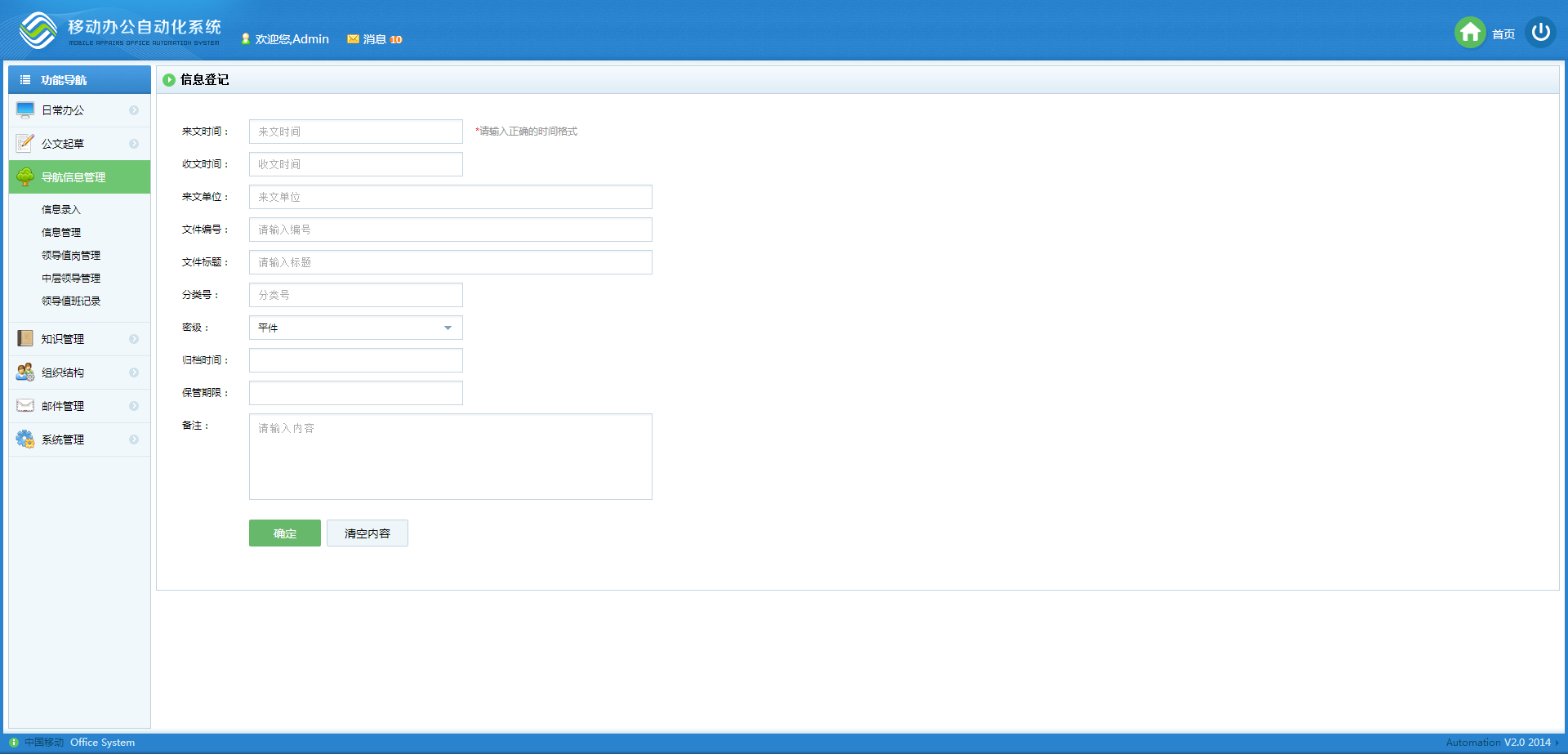Viewport: 1568px width, 754px height.
Task: Click 欢迎您Admin user link
Action: pyautogui.click(x=292, y=39)
